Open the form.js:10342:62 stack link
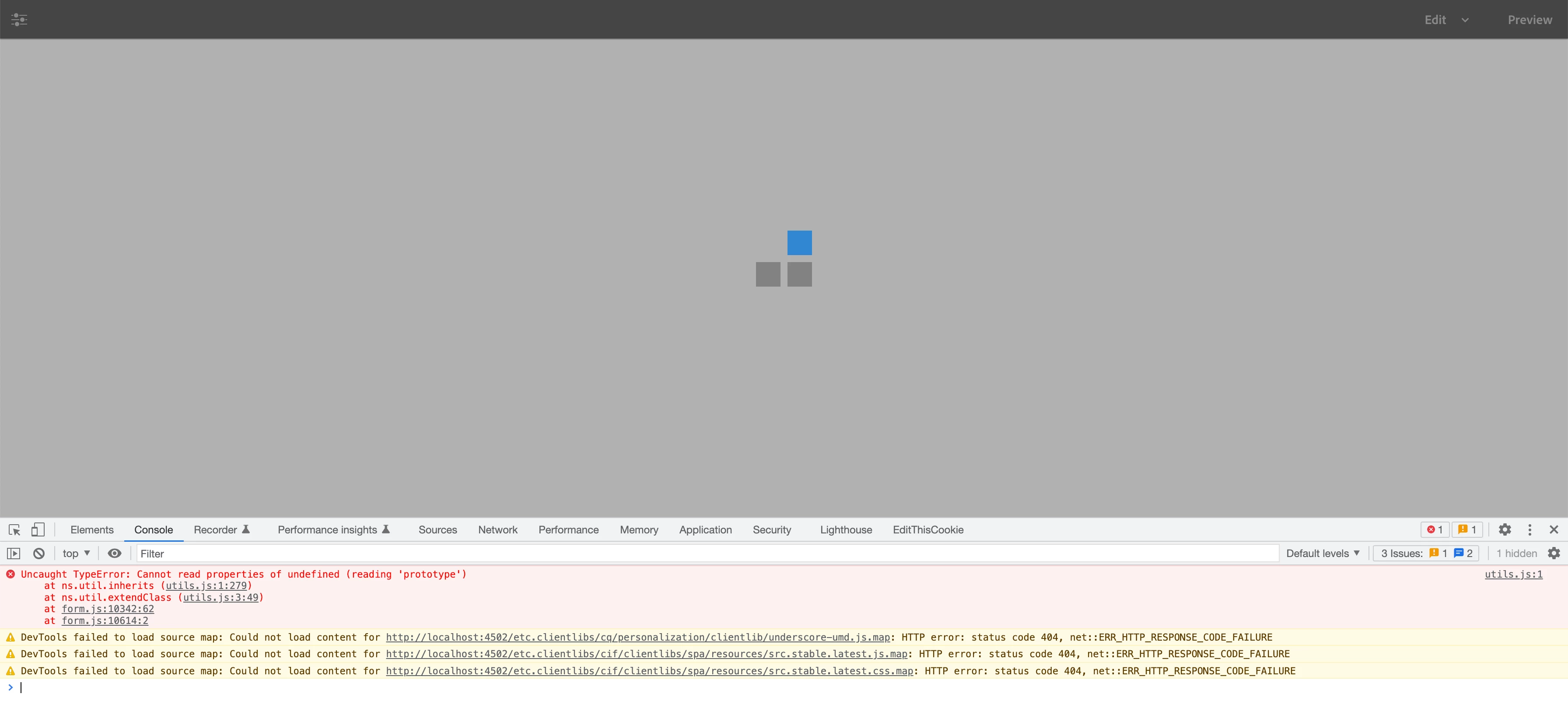Image resolution: width=1568 pixels, height=715 pixels. point(108,609)
